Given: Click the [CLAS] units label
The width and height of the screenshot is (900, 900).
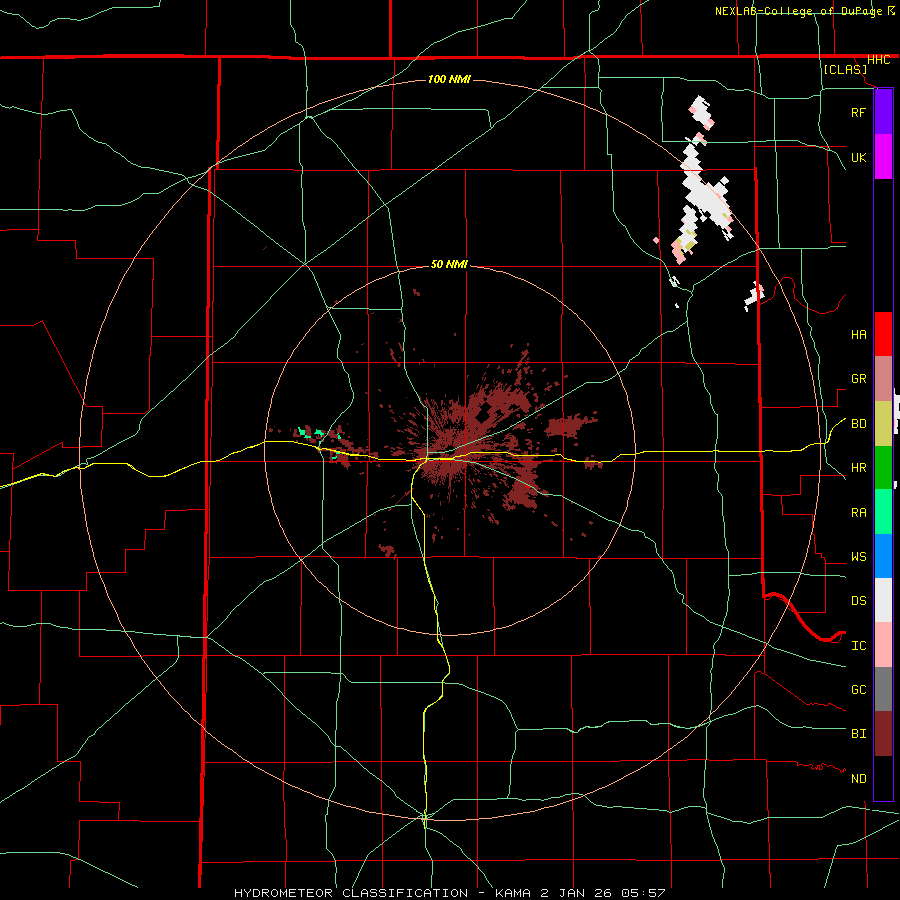Looking at the screenshot, I should (x=845, y=69).
